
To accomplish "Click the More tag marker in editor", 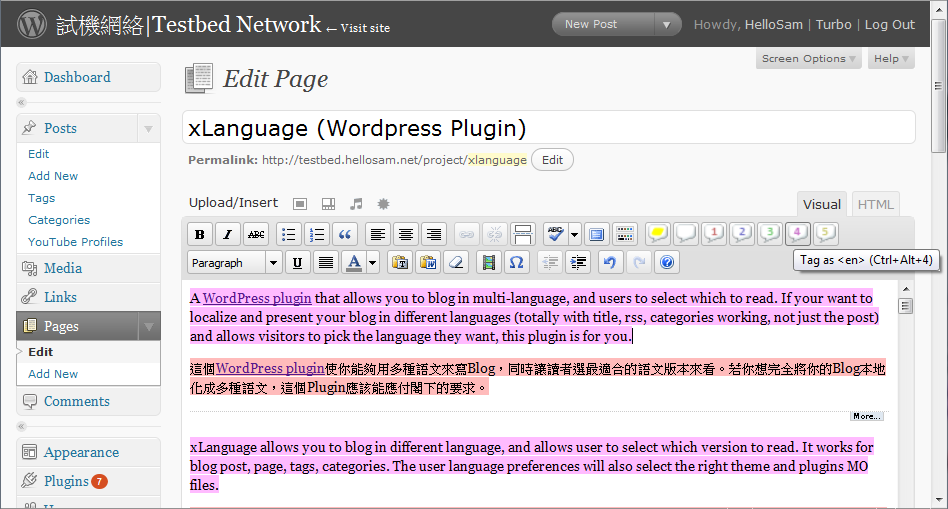I will [x=867, y=417].
